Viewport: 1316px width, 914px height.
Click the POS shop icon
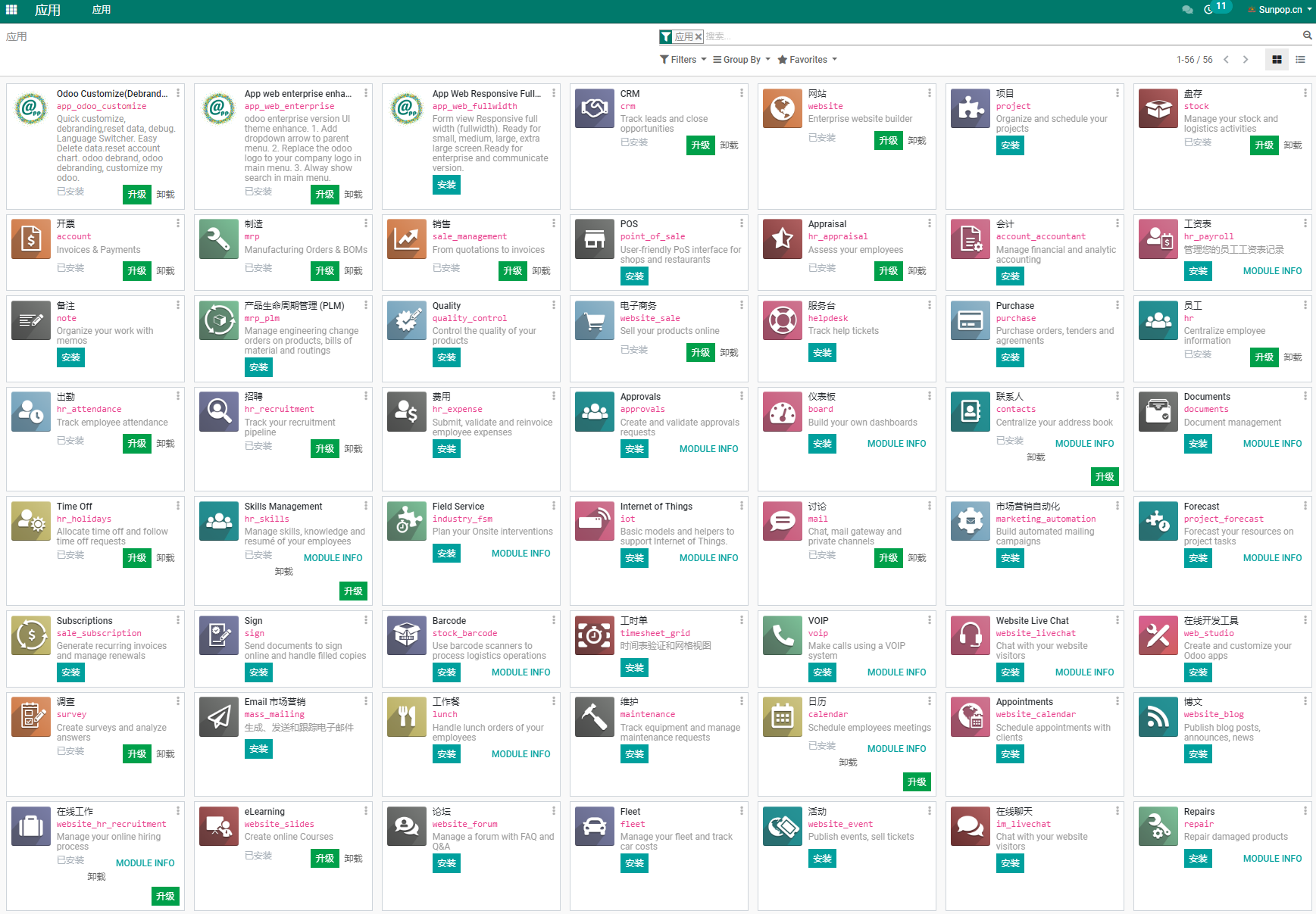(x=595, y=239)
